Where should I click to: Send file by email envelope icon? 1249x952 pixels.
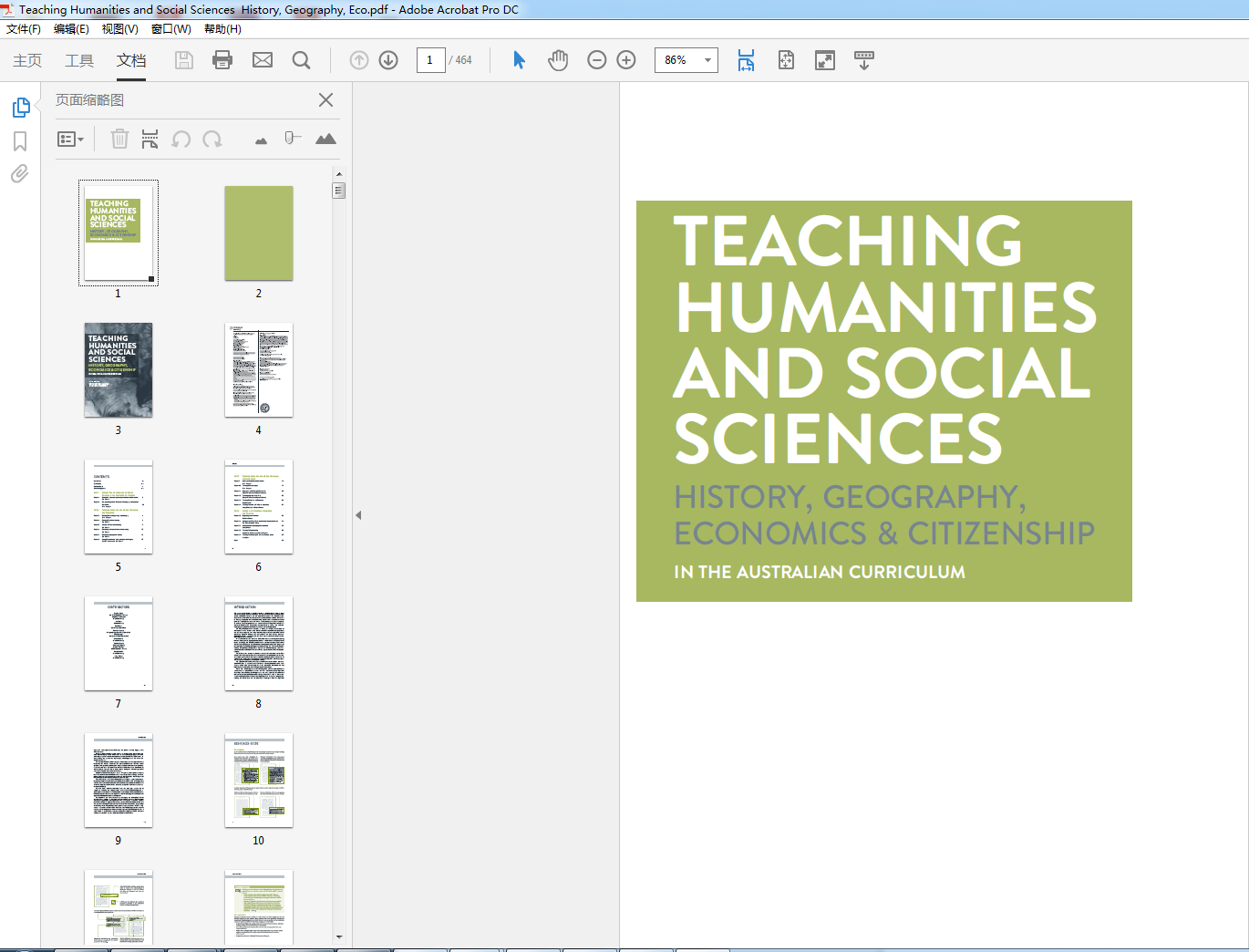click(263, 60)
